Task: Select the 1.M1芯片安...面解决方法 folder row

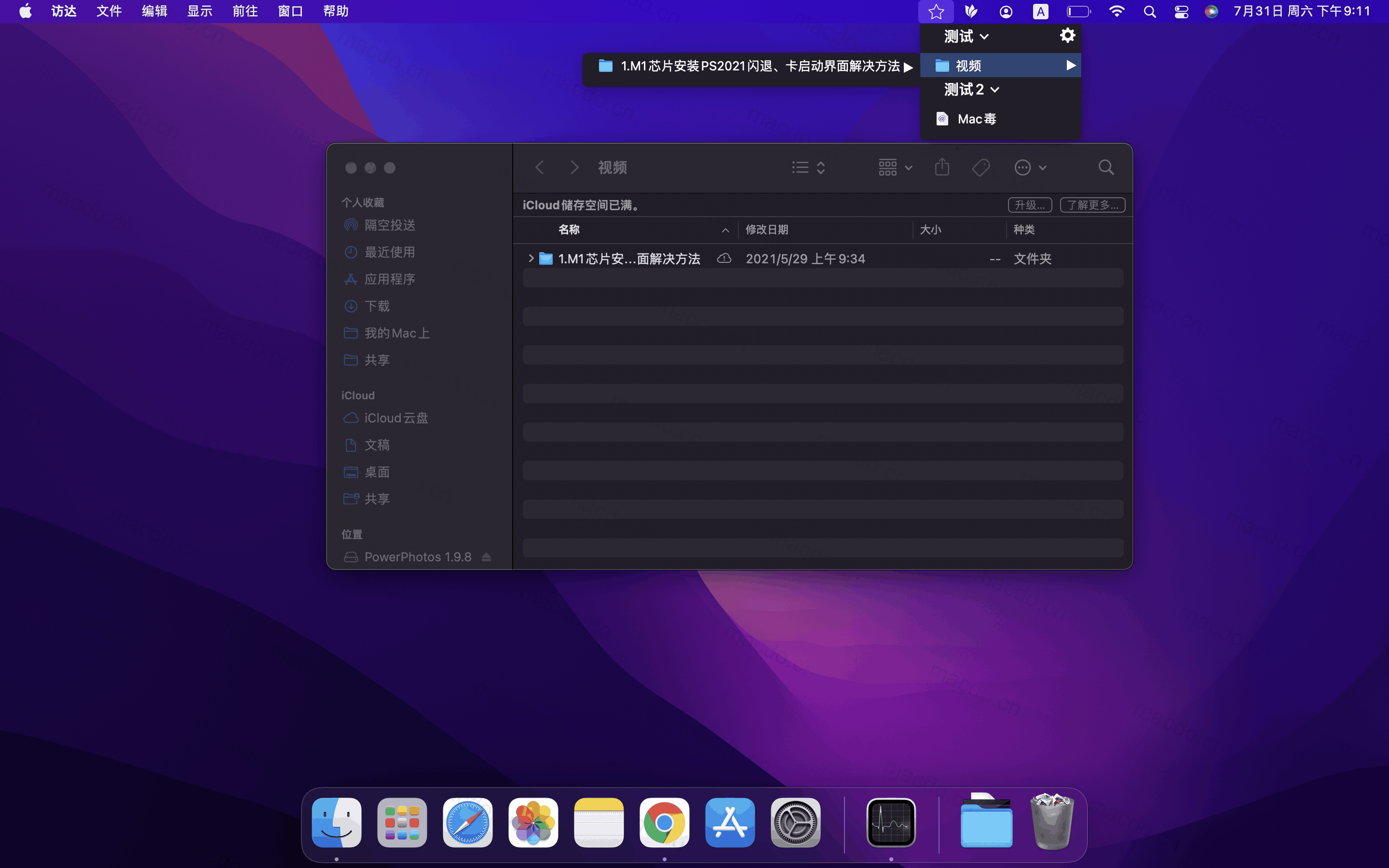Action: pos(822,258)
